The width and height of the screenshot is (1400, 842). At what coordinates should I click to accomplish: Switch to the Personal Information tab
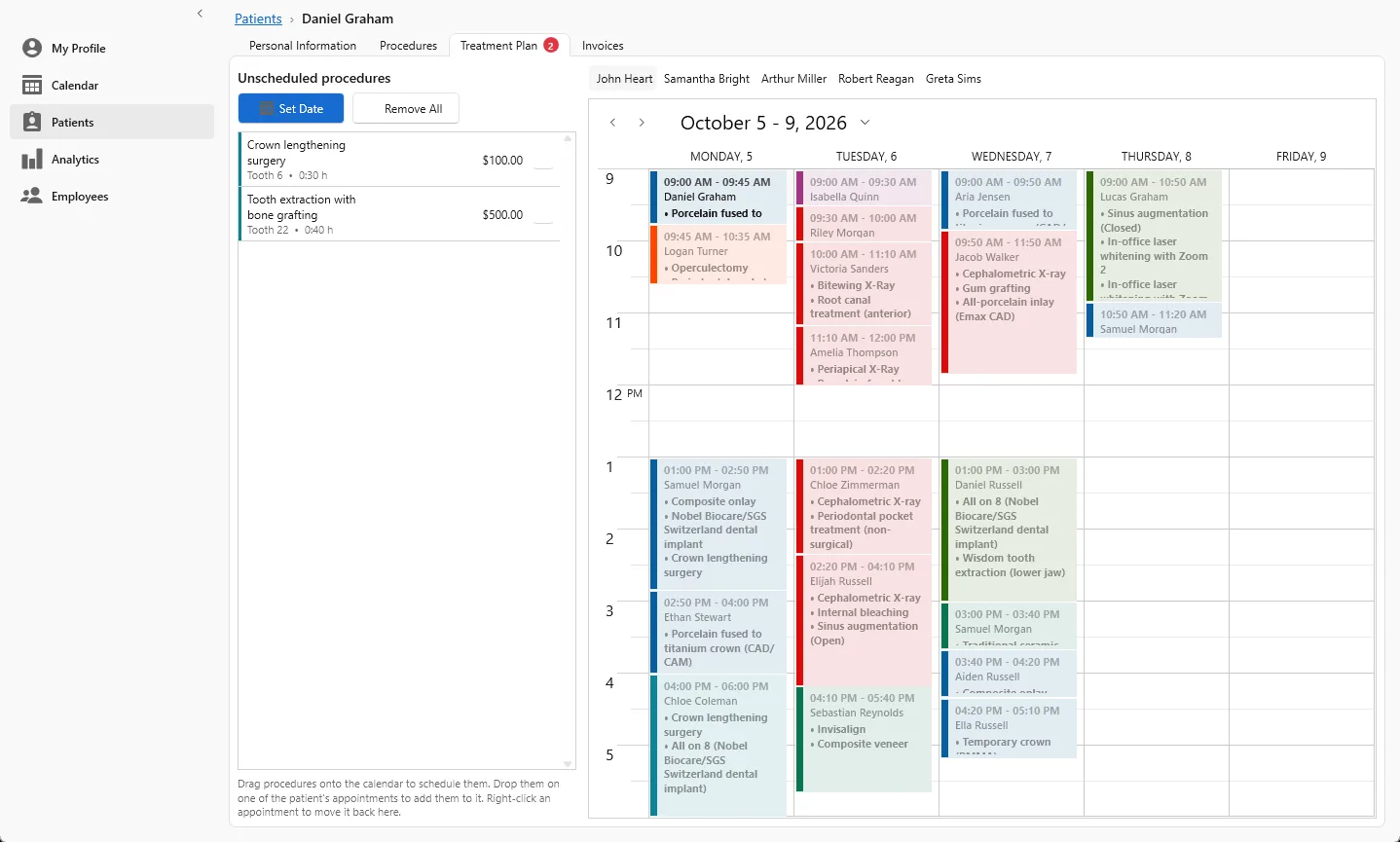click(x=303, y=46)
